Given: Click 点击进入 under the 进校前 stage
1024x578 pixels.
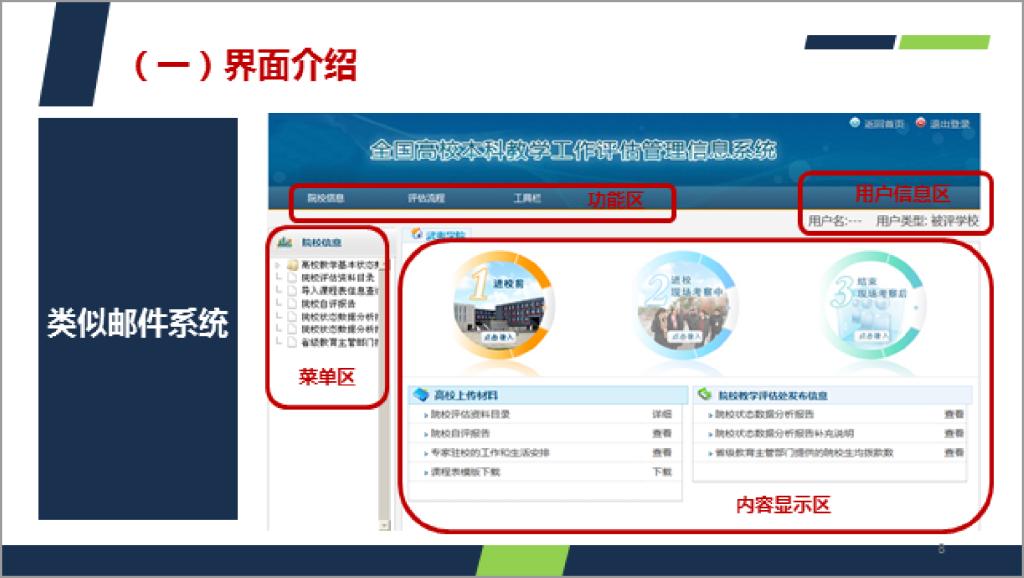Looking at the screenshot, I should coord(498,337).
